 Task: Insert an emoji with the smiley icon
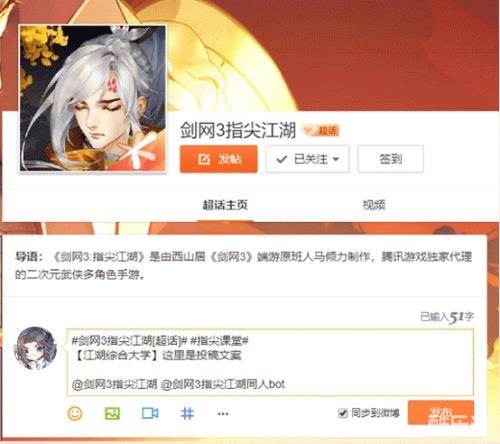coord(75,414)
